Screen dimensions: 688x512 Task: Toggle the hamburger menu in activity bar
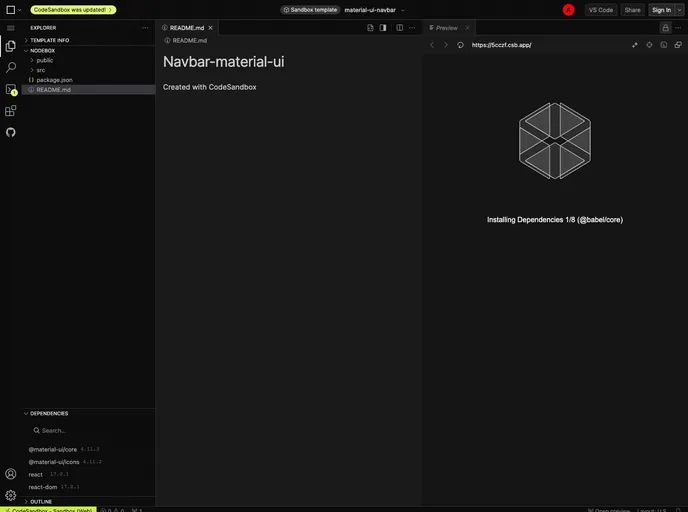(x=11, y=28)
